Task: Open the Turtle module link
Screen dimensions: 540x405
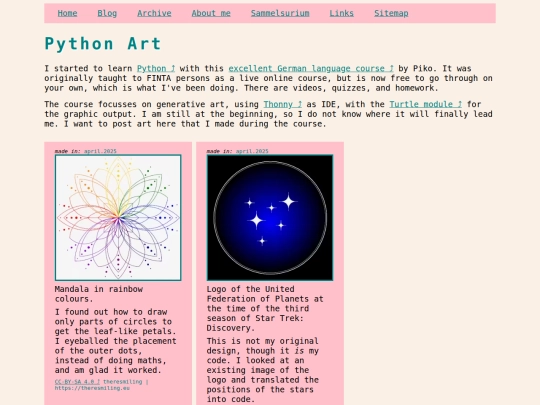Action: point(426,104)
